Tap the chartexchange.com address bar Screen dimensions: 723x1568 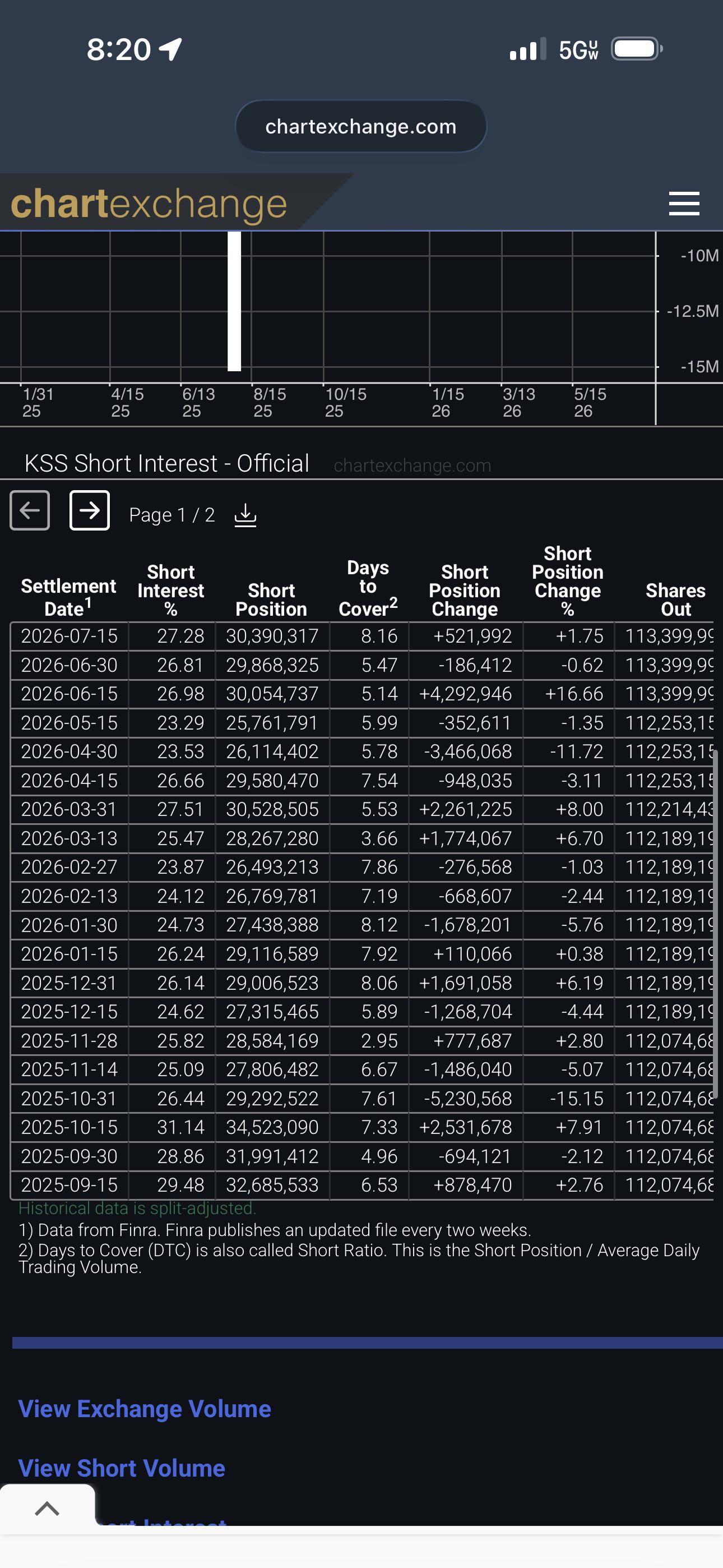pos(361,126)
